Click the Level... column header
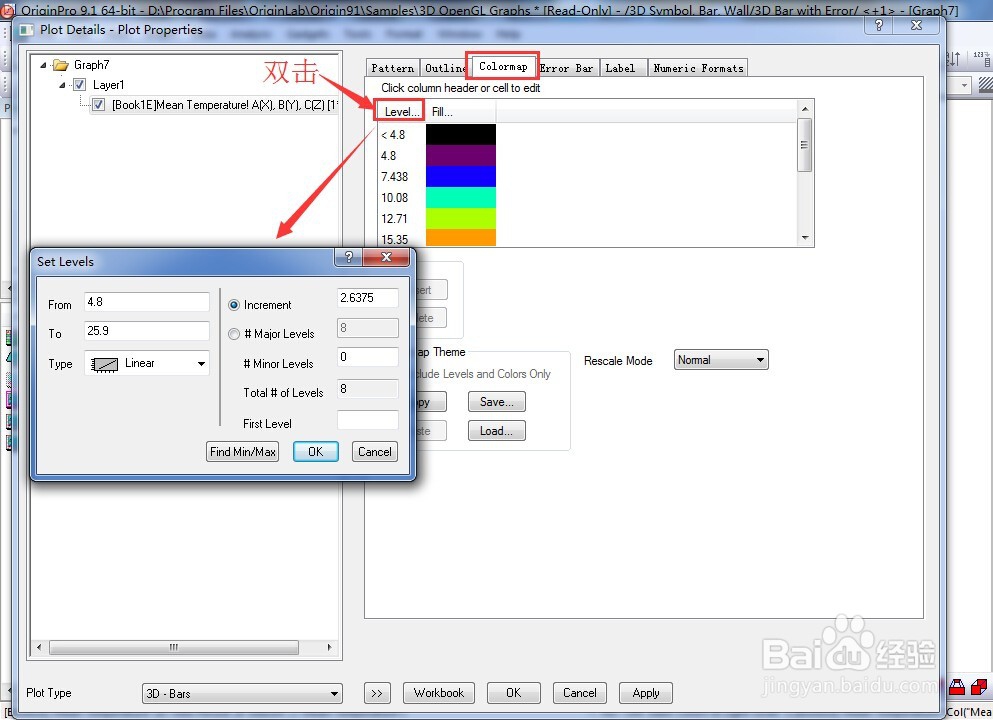Viewport: 993px width, 720px height. coord(402,112)
